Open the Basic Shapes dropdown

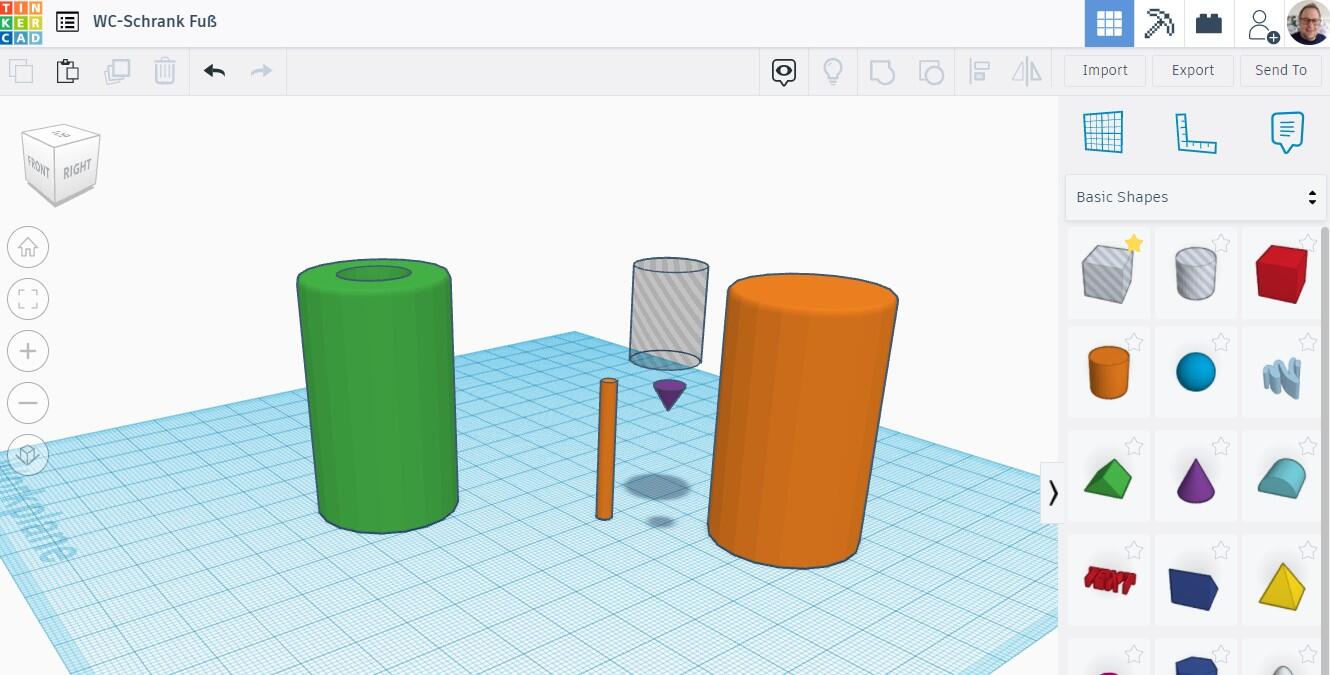(1195, 197)
